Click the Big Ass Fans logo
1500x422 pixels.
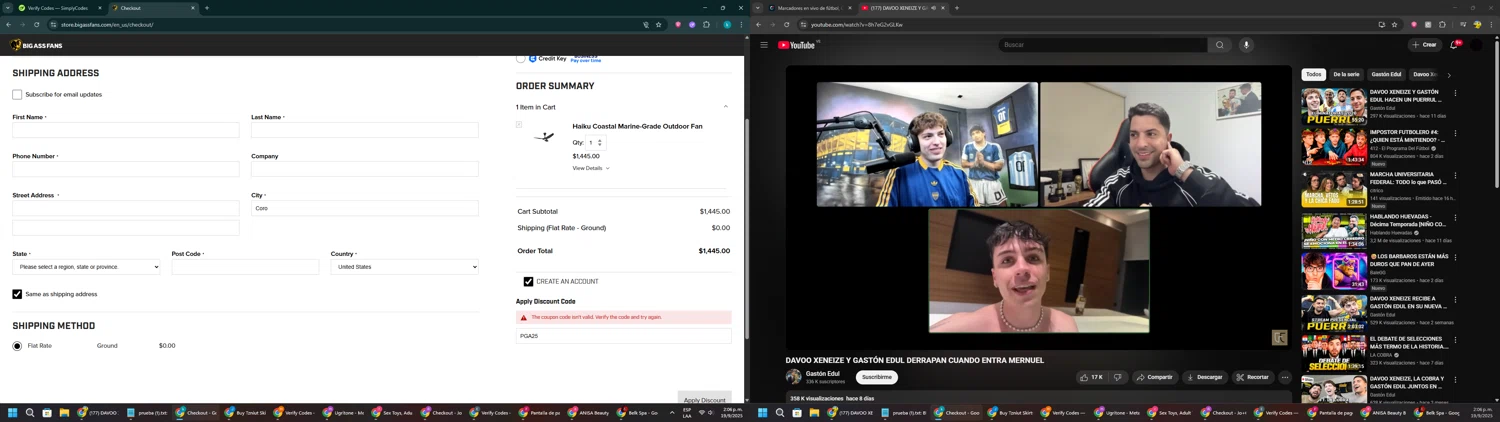37,45
